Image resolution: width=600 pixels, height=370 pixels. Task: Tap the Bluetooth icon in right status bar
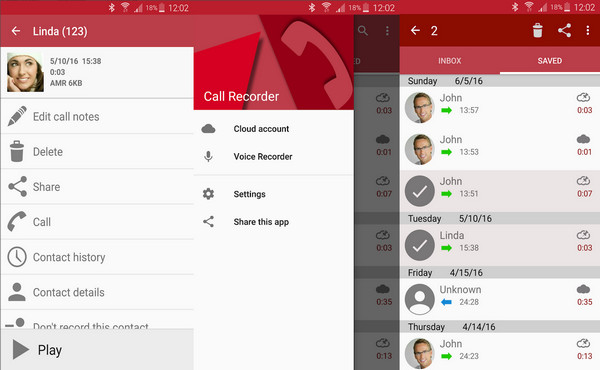[515, 7]
